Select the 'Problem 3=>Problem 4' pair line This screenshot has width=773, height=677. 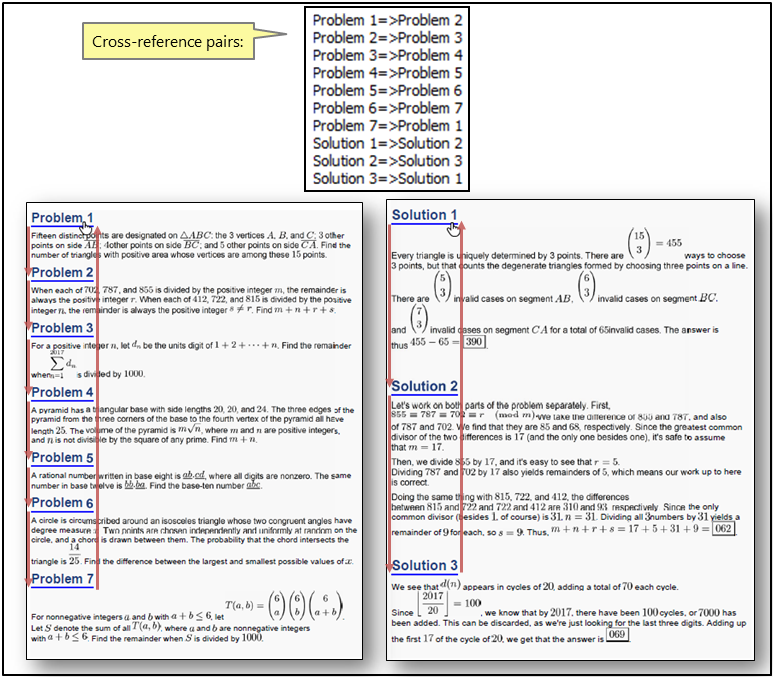click(387, 55)
